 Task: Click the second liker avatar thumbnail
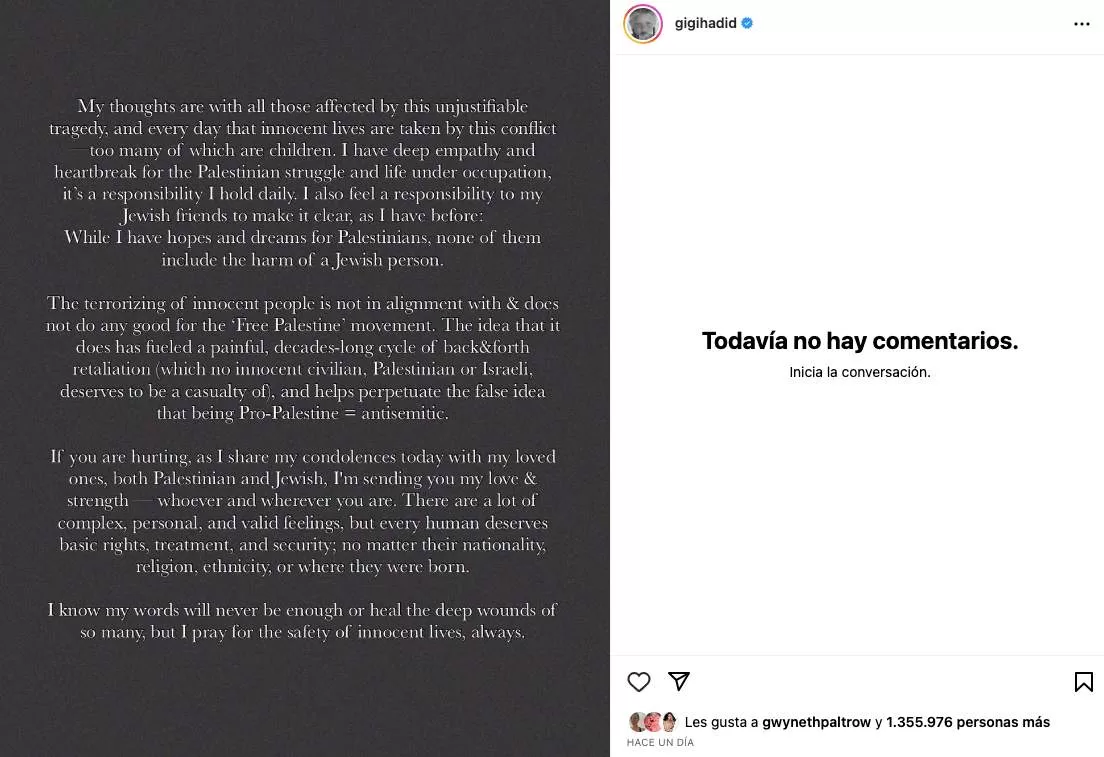point(652,722)
